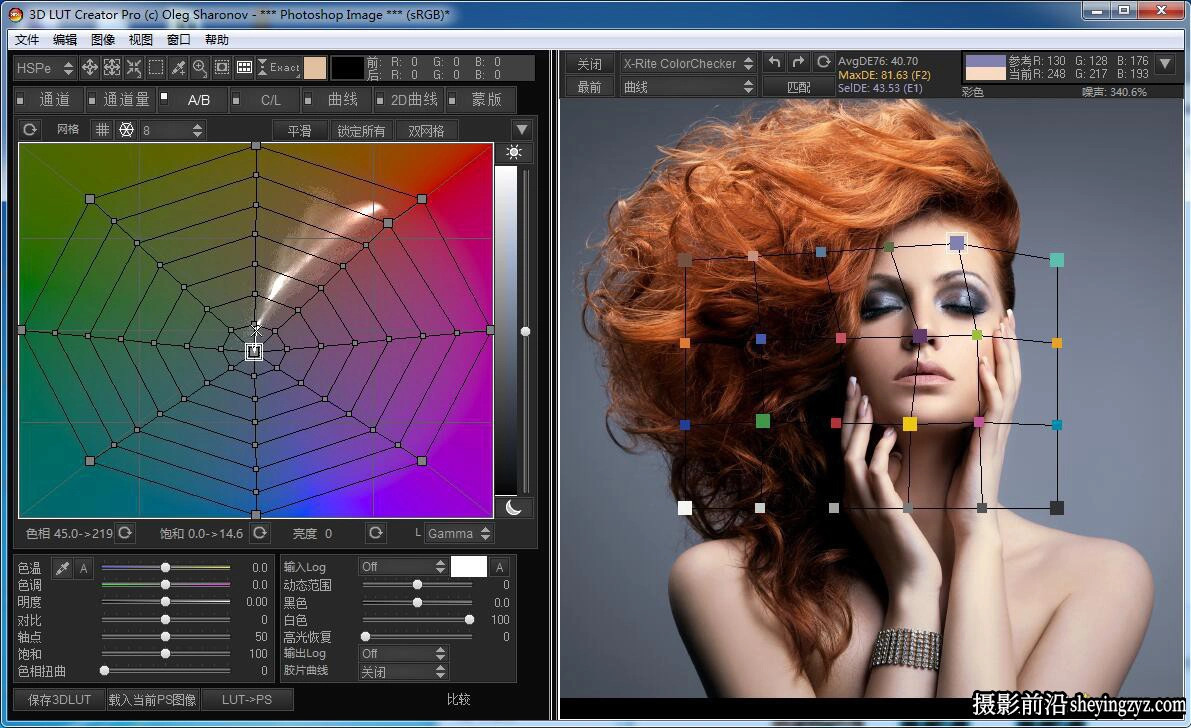Click the beige foreground color swatch
1191x728 pixels.
(314, 68)
